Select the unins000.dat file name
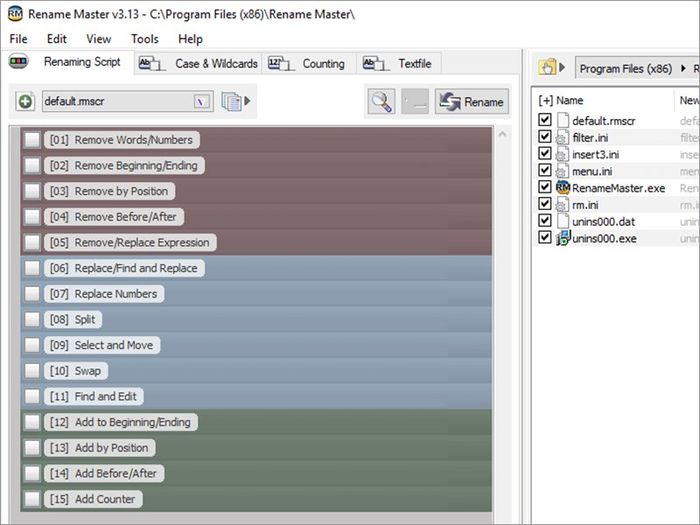The width and height of the screenshot is (700, 525). (604, 222)
